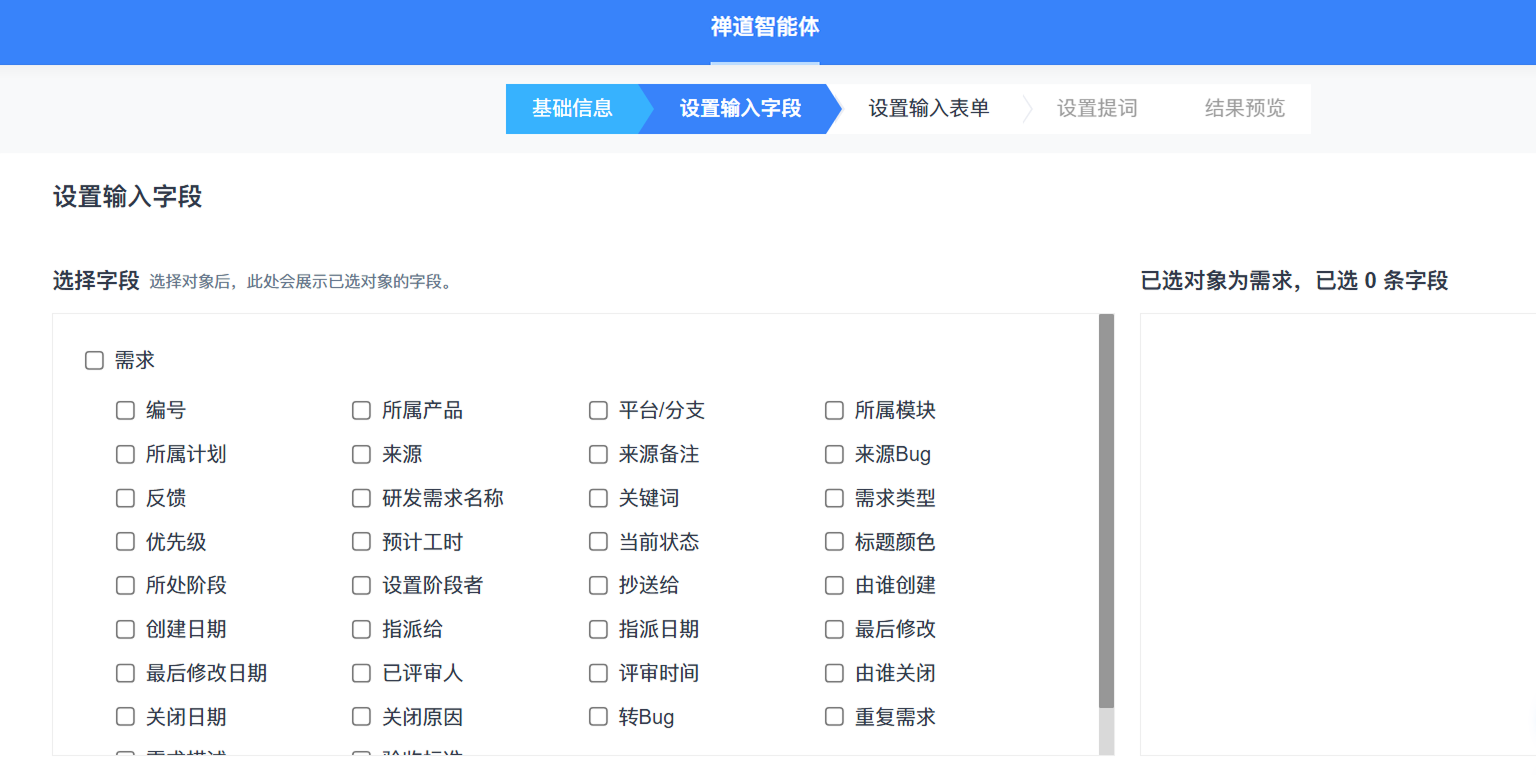1536x775 pixels.
Task: Tick the 优先级 field checkbox
Action: point(125,542)
